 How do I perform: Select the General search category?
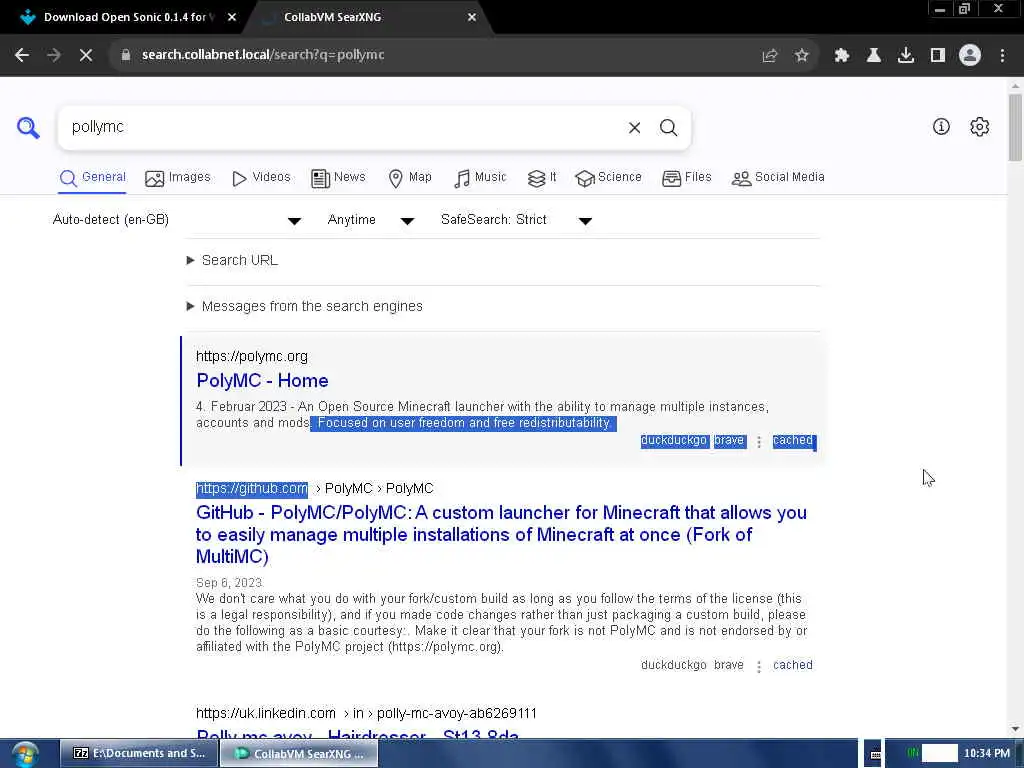tap(93, 178)
